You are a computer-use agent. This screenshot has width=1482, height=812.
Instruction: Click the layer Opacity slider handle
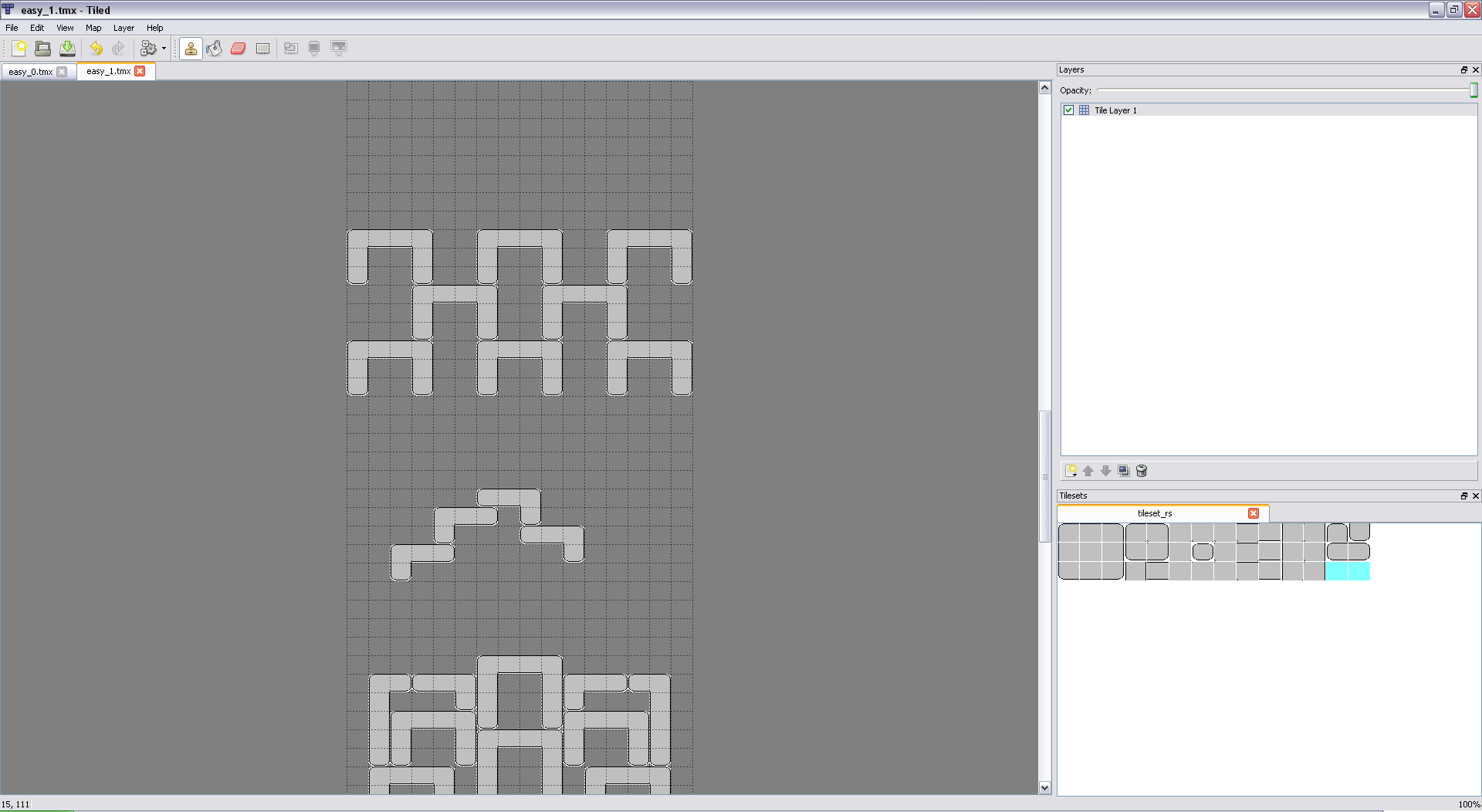[x=1474, y=90]
